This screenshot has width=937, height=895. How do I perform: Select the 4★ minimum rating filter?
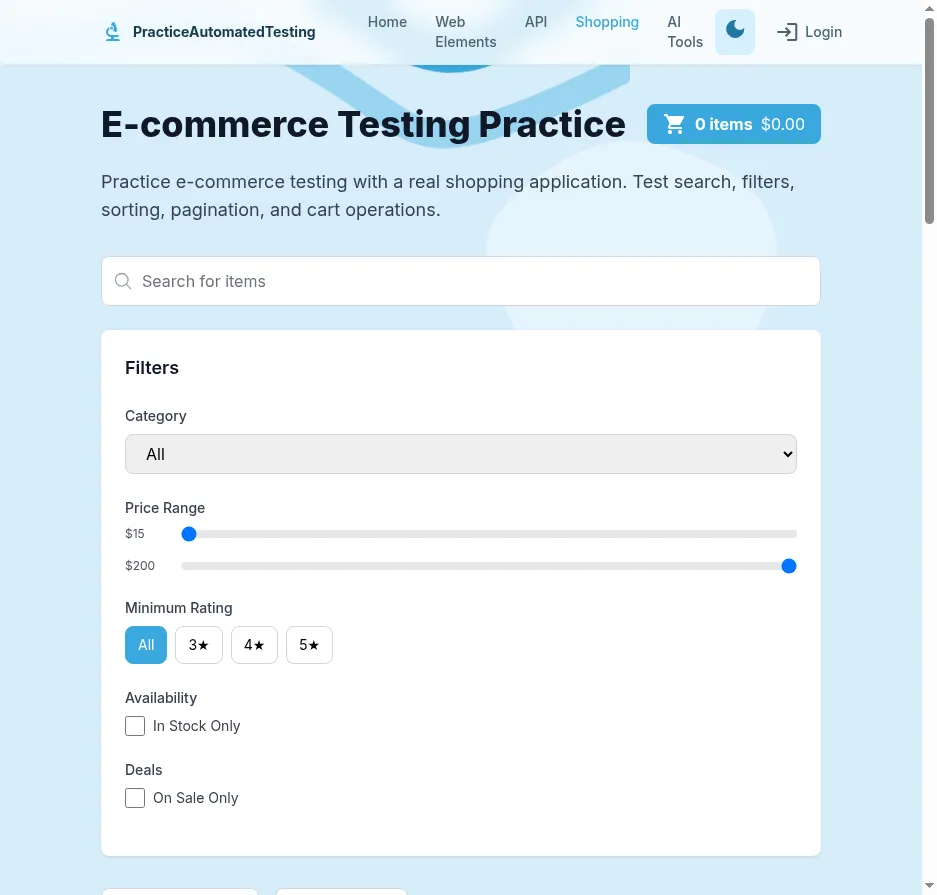[254, 645]
